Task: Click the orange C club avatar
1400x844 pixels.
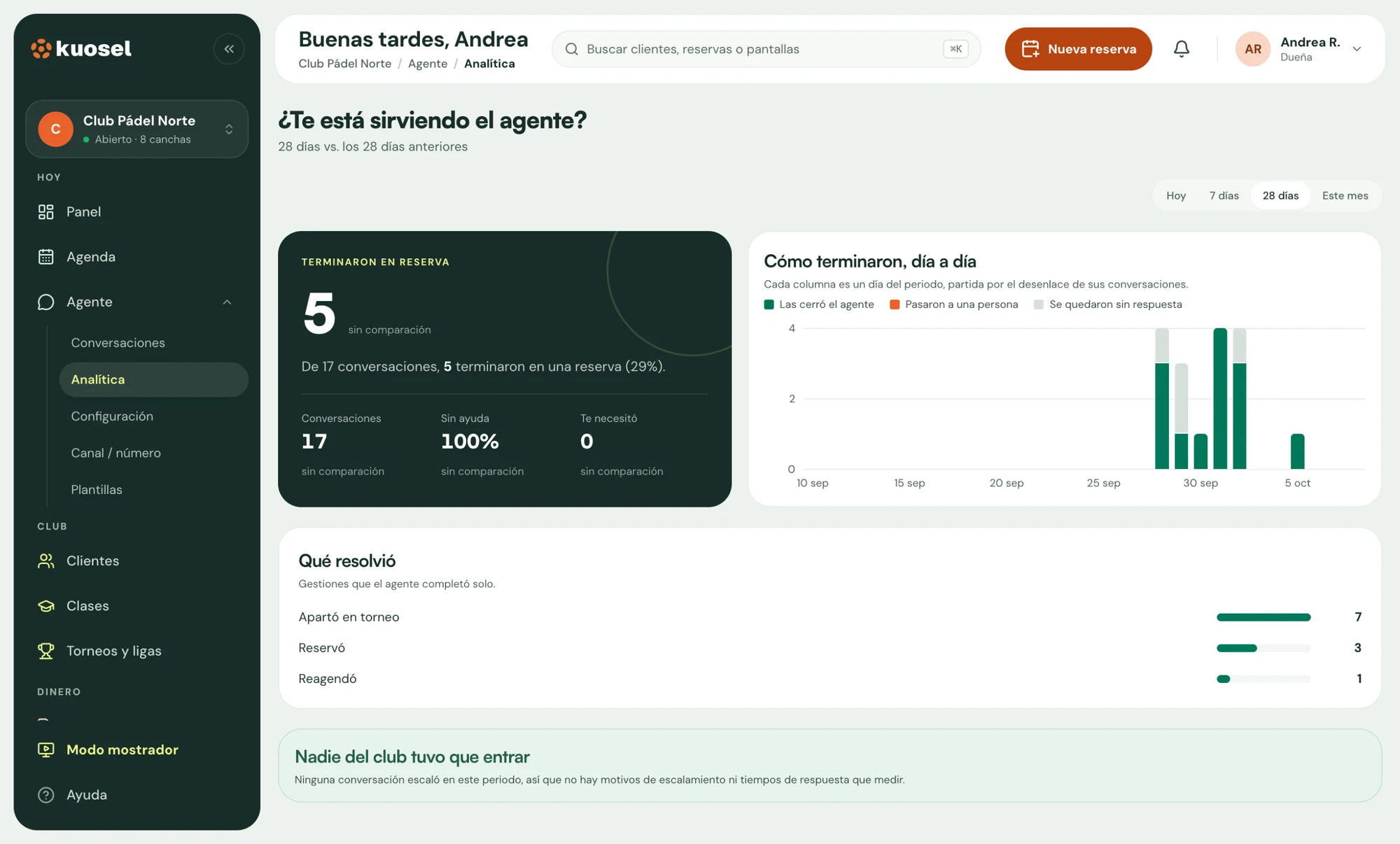Action: [56, 129]
